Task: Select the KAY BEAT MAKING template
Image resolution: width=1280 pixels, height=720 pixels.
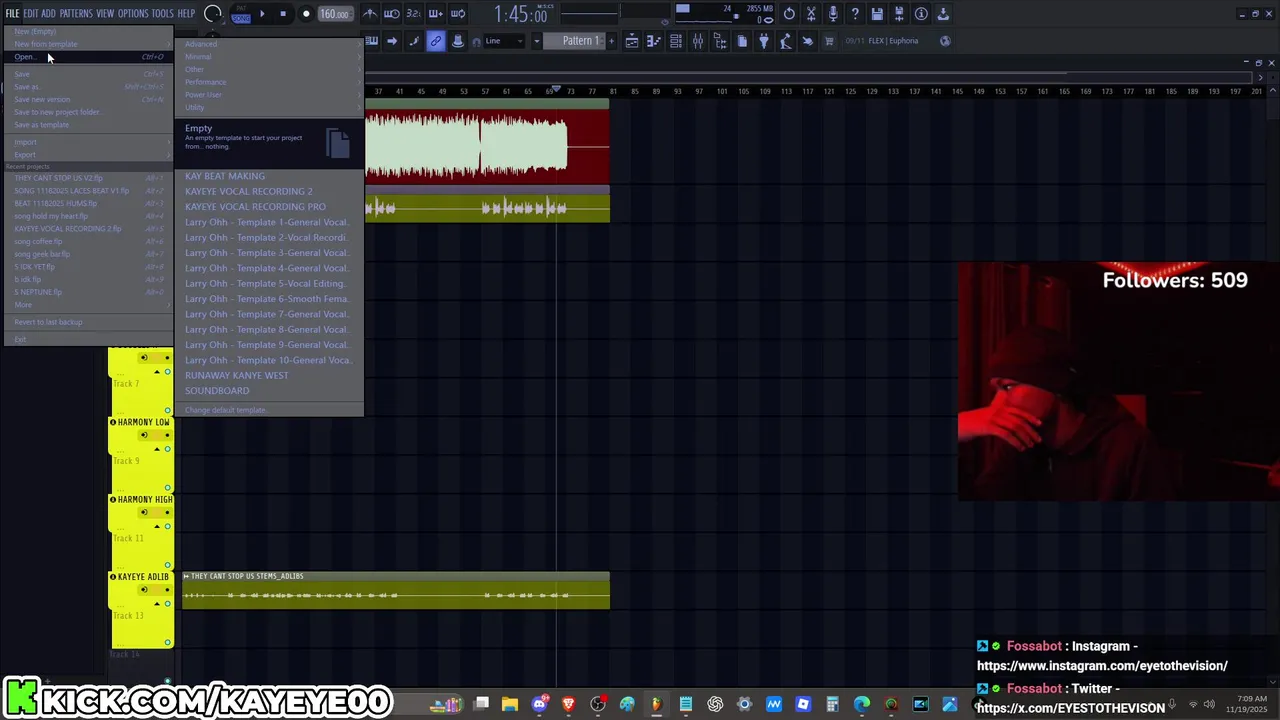Action: point(269,176)
